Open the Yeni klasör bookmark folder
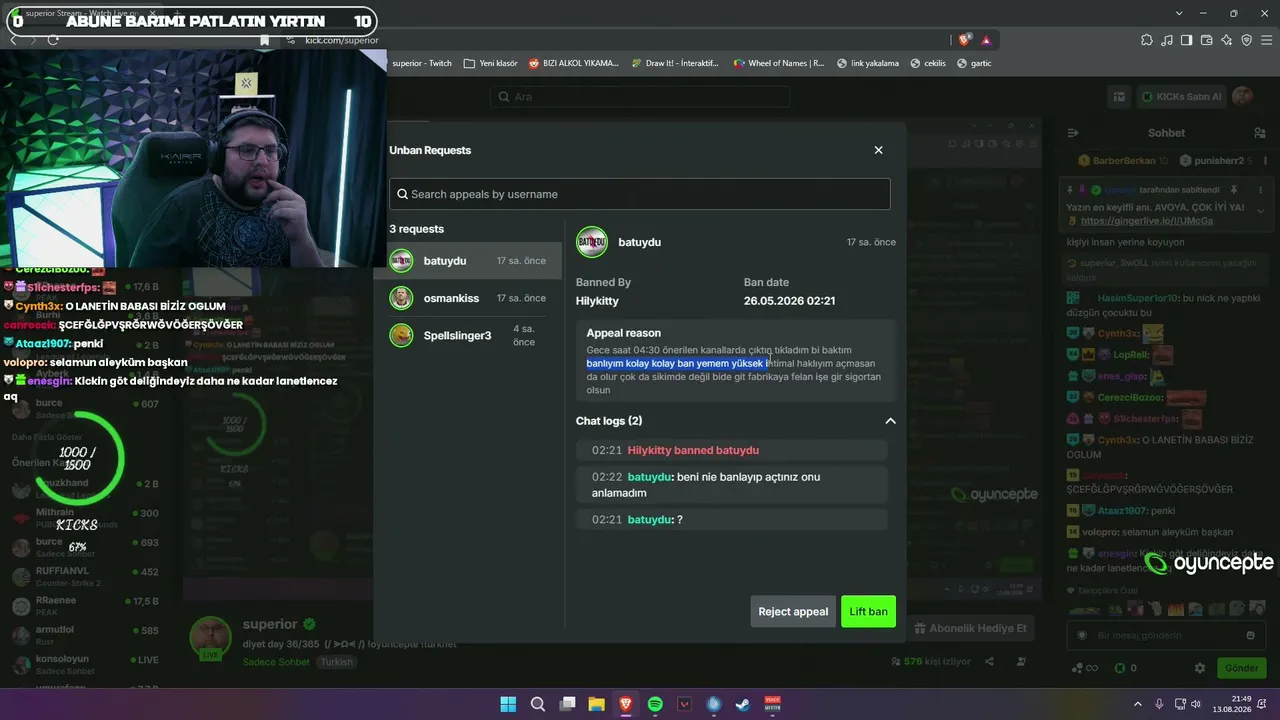This screenshot has width=1280, height=720. [x=490, y=63]
